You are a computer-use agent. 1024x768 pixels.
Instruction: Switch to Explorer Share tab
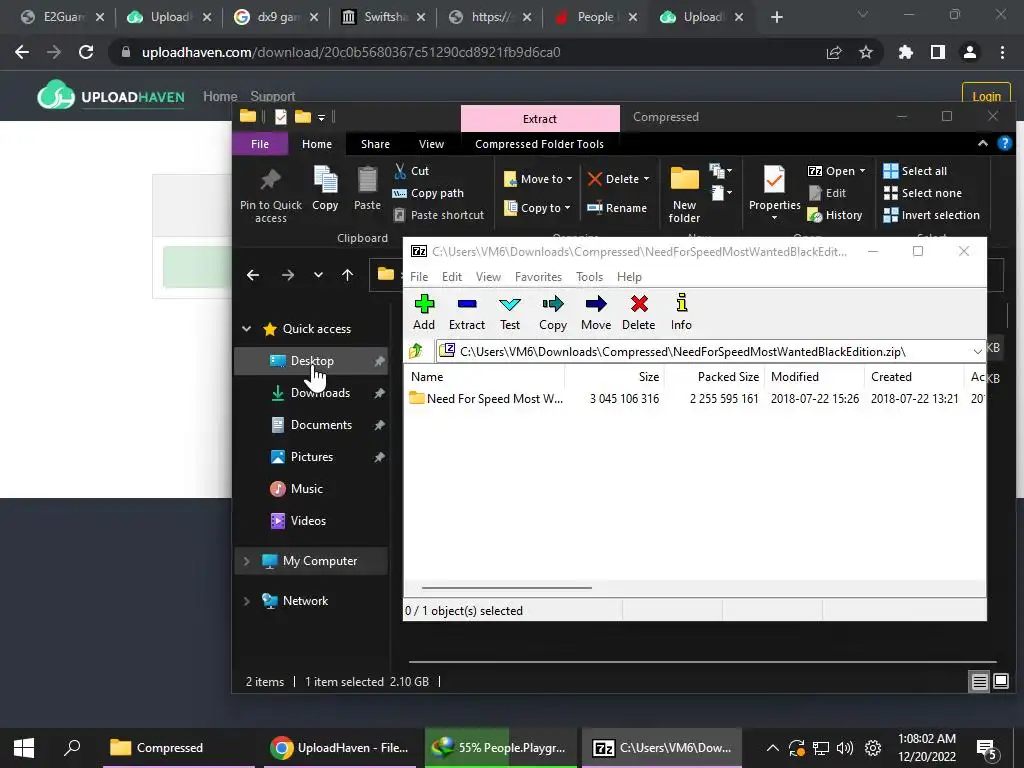[x=376, y=144]
